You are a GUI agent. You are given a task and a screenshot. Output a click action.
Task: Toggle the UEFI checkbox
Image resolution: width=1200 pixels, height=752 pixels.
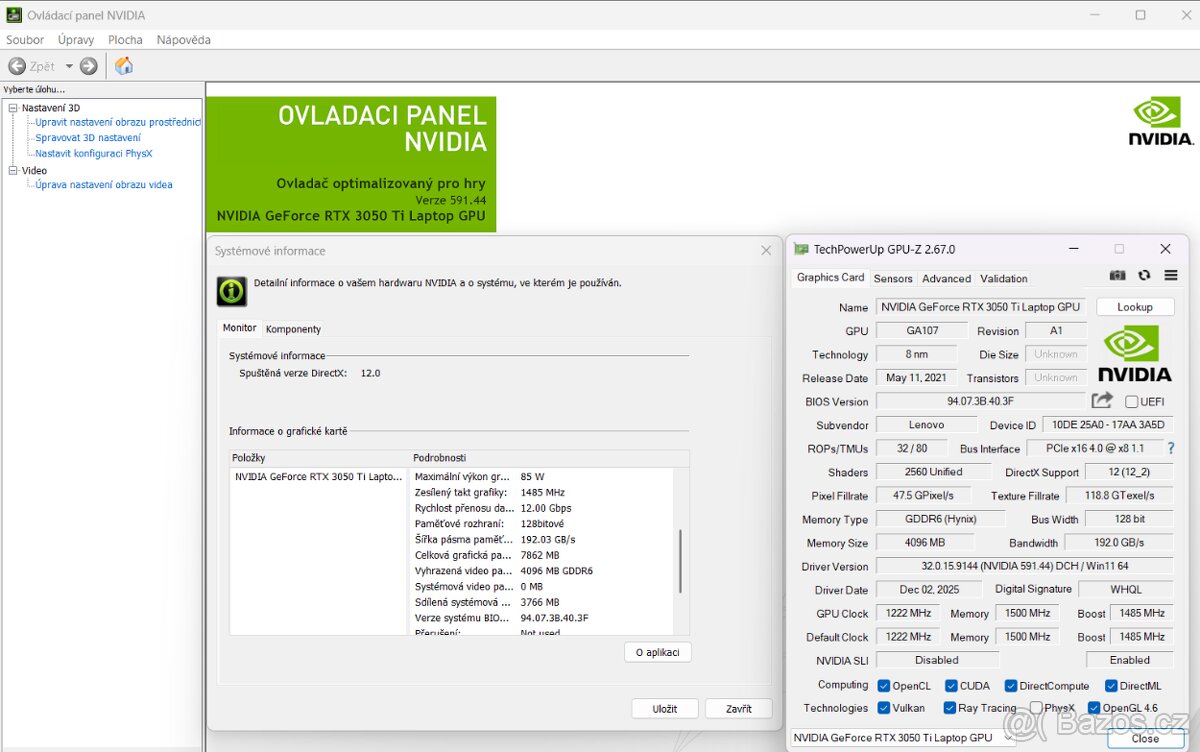coord(1131,402)
